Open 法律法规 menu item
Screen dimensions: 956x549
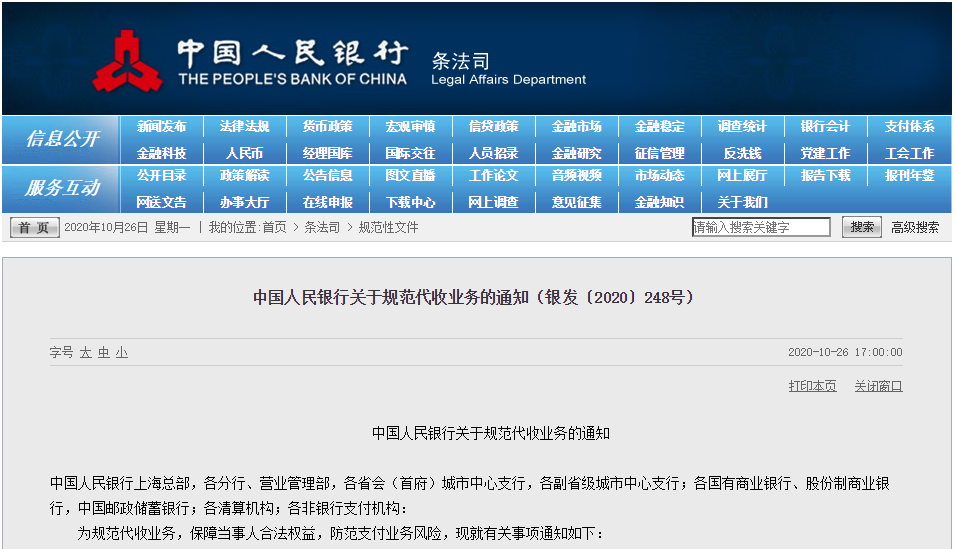[244, 126]
